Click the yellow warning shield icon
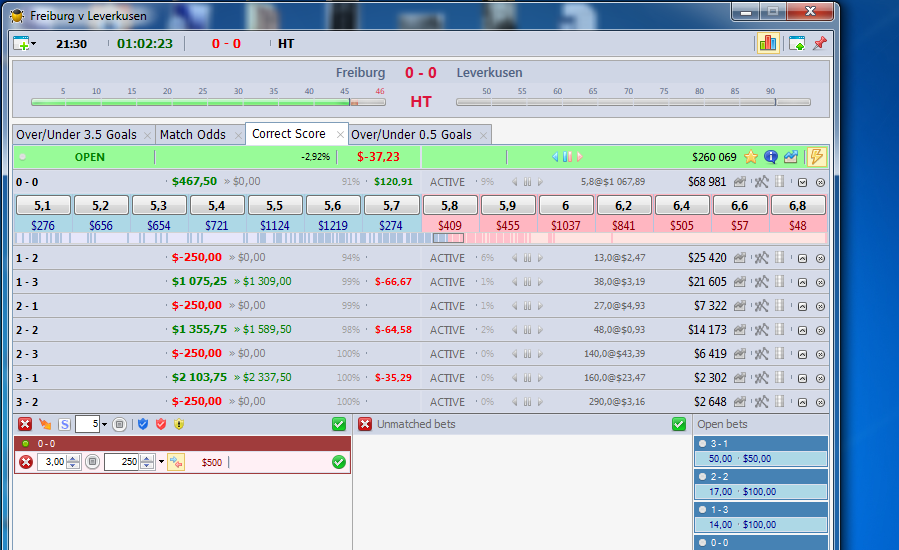The height and width of the screenshot is (550, 899). tap(179, 424)
